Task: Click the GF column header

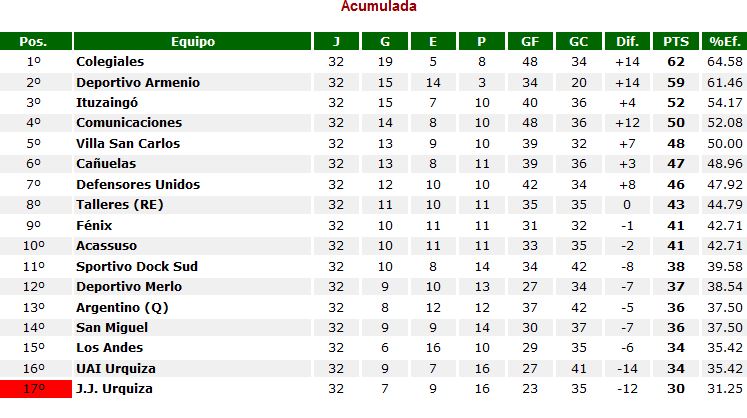Action: 530,41
